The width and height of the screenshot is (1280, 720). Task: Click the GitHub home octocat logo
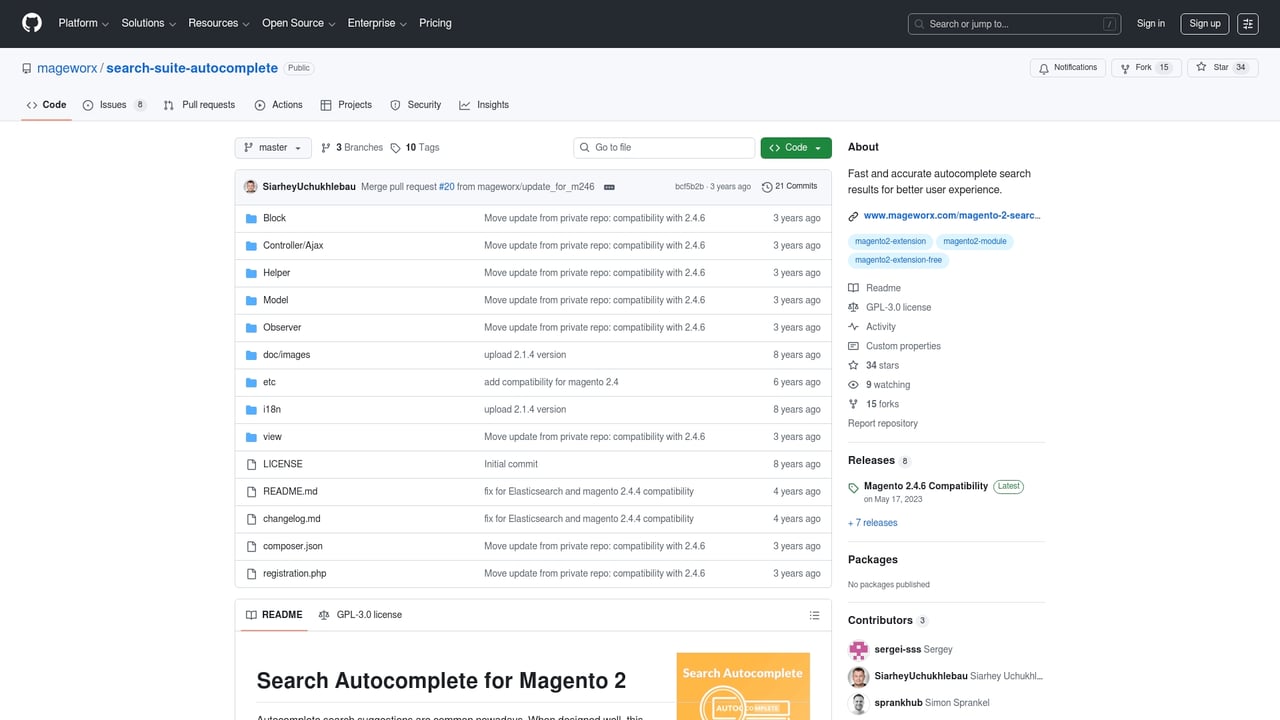coord(31,23)
